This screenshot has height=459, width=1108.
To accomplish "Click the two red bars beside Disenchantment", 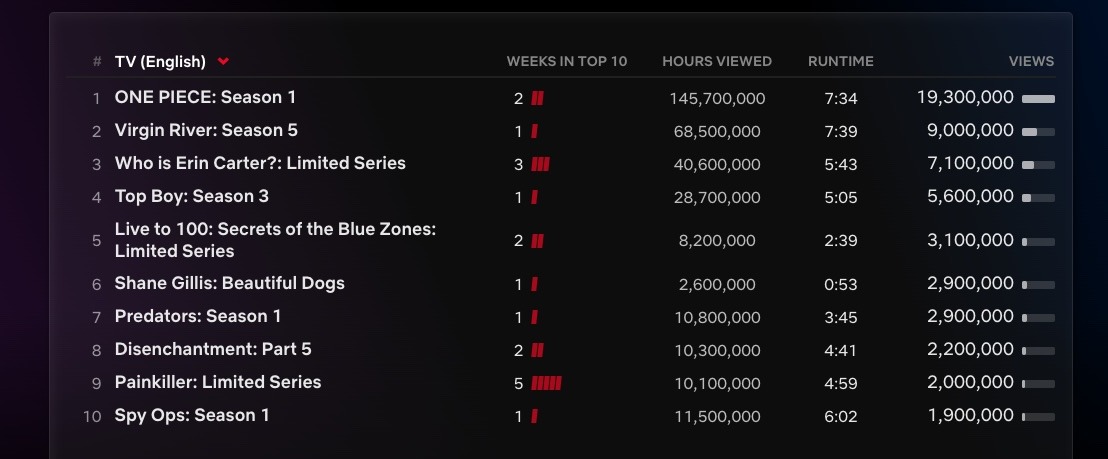I will tap(537, 350).
